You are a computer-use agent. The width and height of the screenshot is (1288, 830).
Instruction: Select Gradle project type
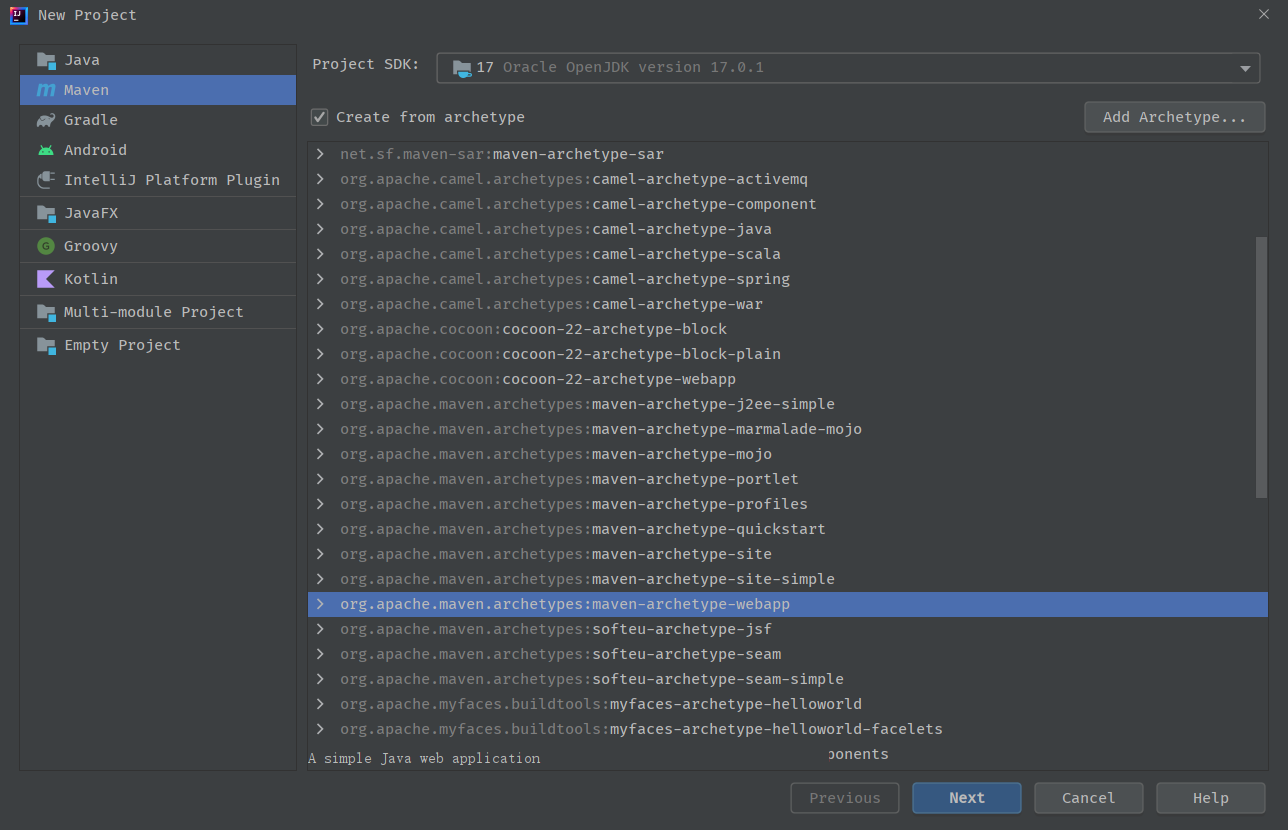coord(158,120)
